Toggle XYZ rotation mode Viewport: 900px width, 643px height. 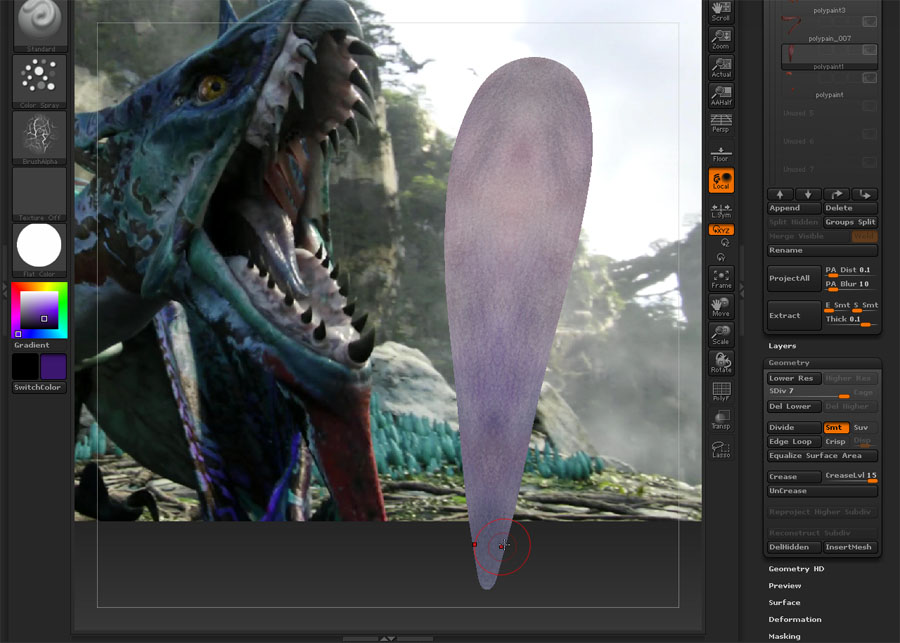tap(721, 230)
